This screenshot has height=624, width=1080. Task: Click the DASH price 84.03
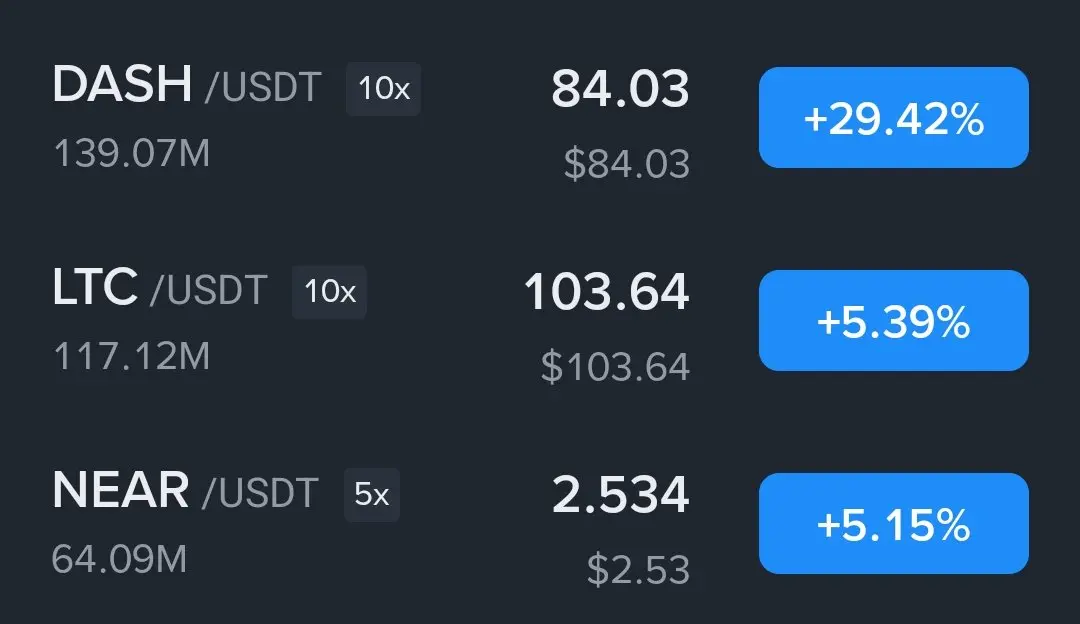(620, 89)
